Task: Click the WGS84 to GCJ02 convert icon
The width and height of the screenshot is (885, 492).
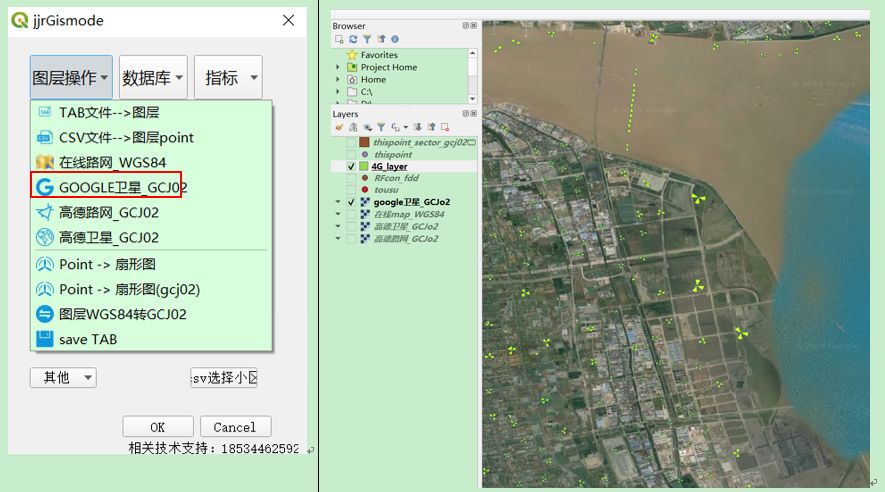Action: pyautogui.click(x=45, y=314)
